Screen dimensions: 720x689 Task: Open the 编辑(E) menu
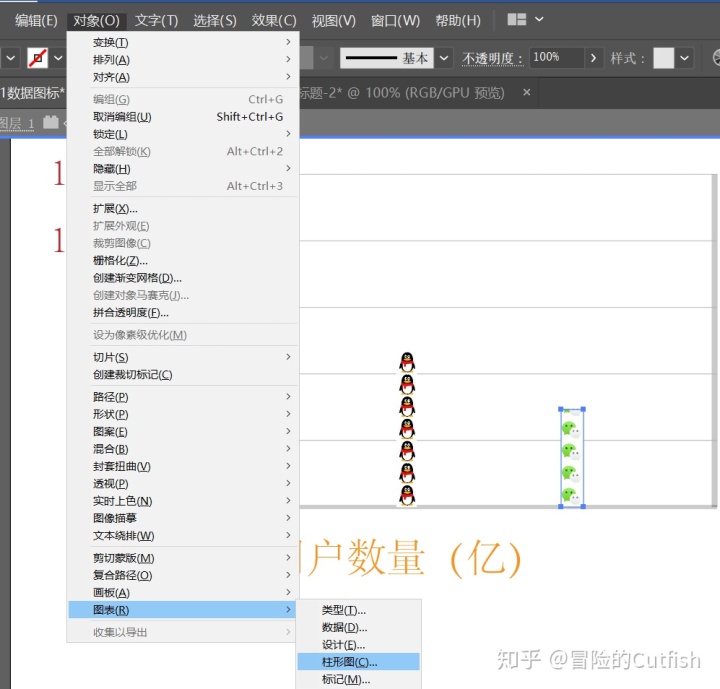coord(36,20)
